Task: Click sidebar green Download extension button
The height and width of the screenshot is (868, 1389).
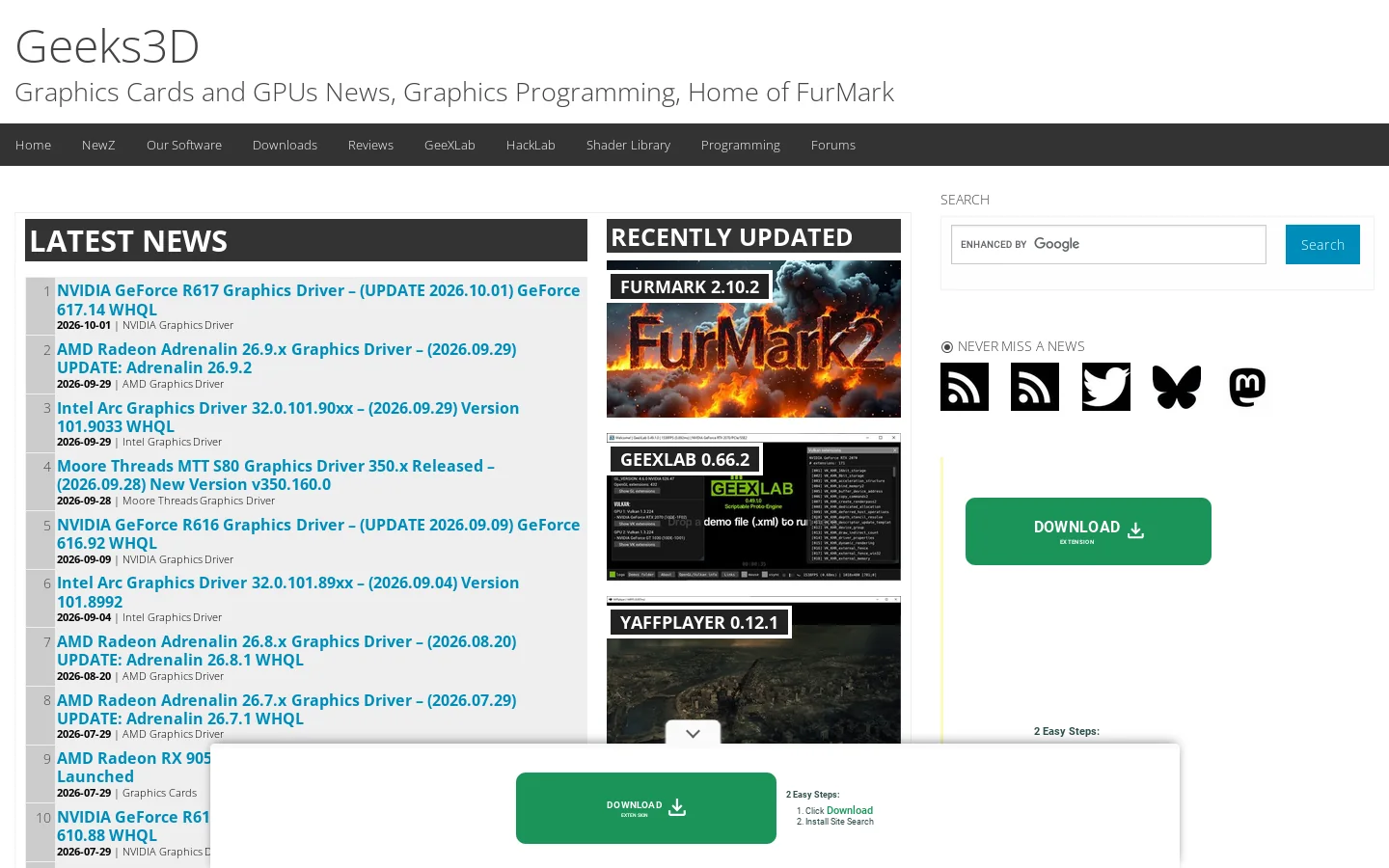Action: coord(1088,531)
